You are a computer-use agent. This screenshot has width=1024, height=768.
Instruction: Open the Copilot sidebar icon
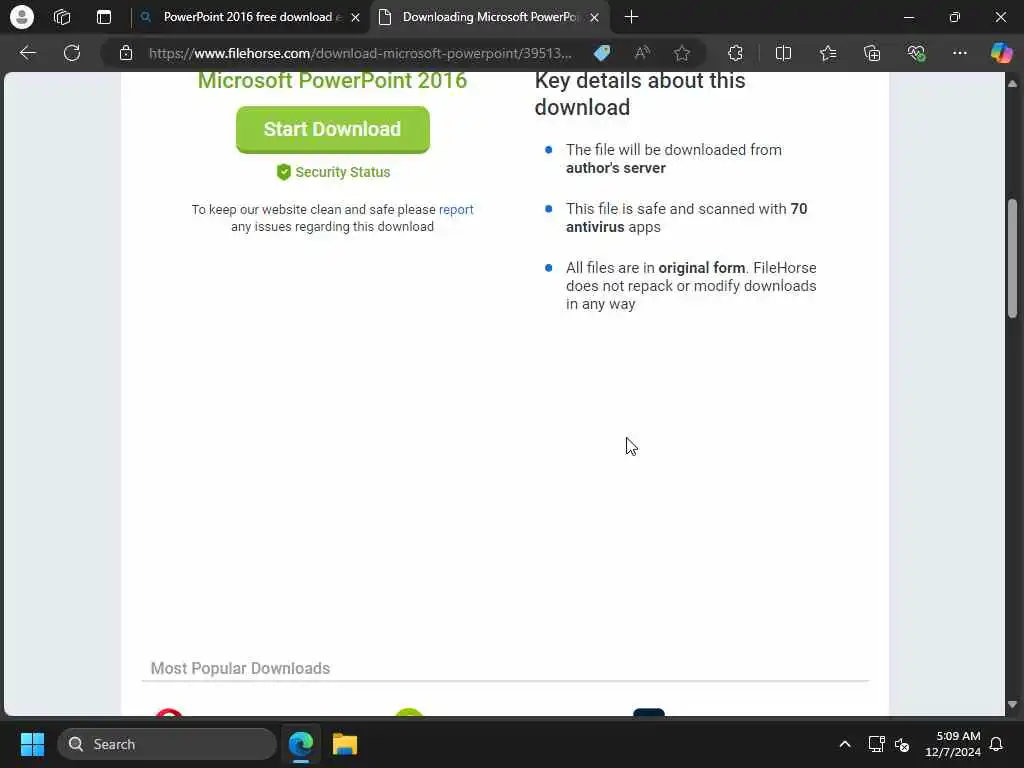pyautogui.click(x=1001, y=53)
